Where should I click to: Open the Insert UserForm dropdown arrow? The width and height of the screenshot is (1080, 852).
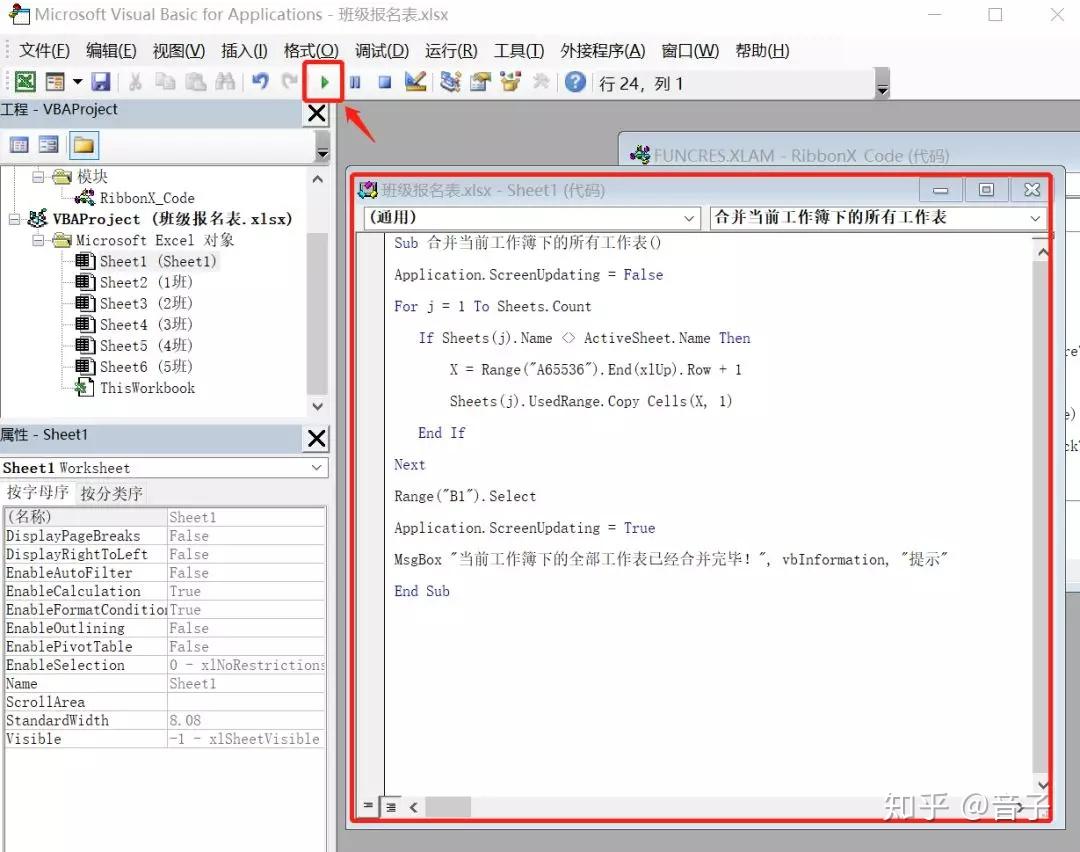click(x=77, y=82)
